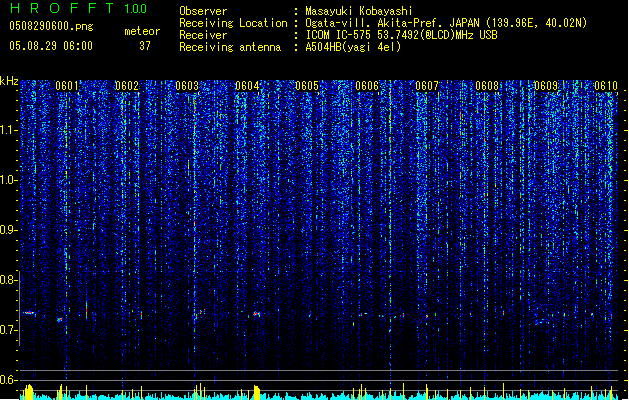The height and width of the screenshot is (400, 629).
Task: Click the long meteor echo at start of spectrogram
Action: (x=28, y=313)
